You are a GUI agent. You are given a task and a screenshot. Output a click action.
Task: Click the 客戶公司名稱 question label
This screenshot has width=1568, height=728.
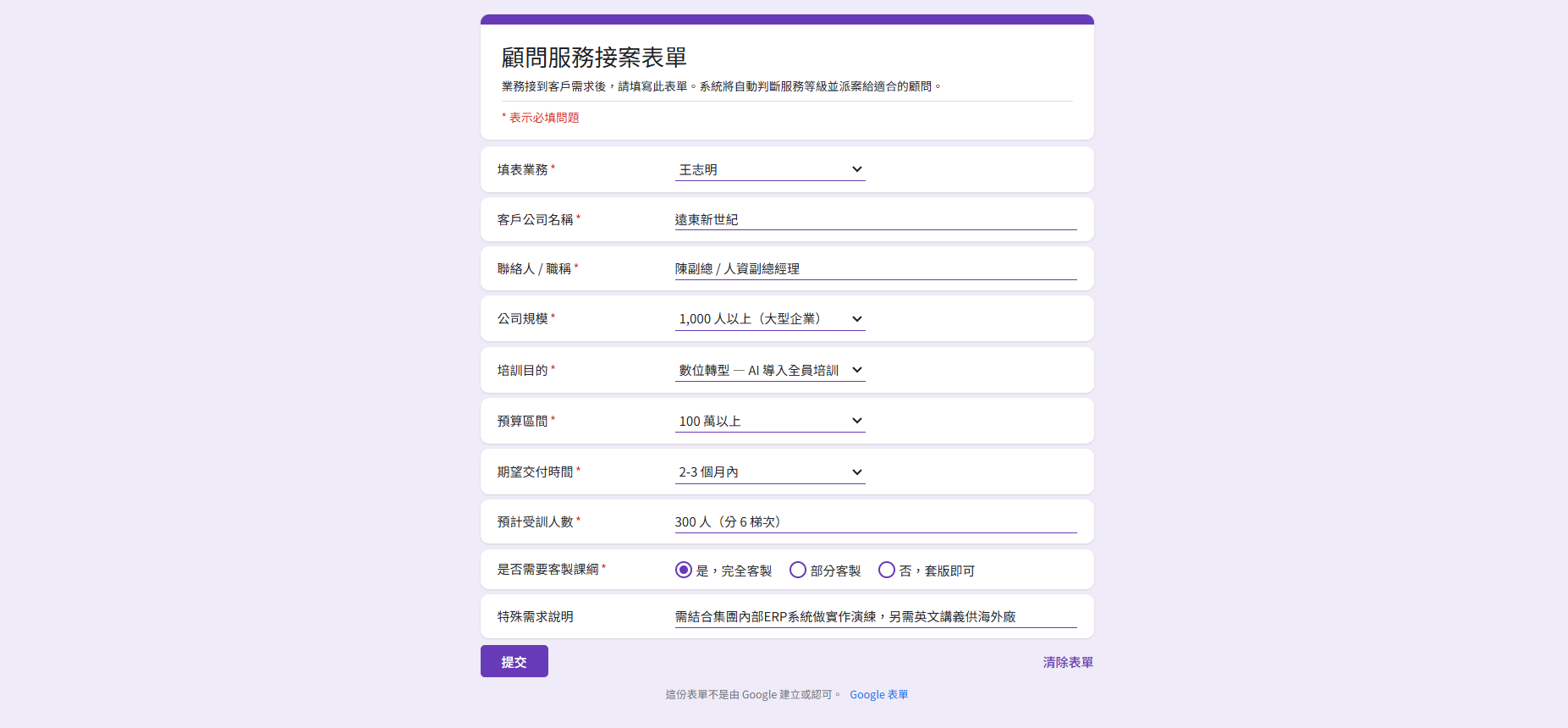click(x=536, y=219)
